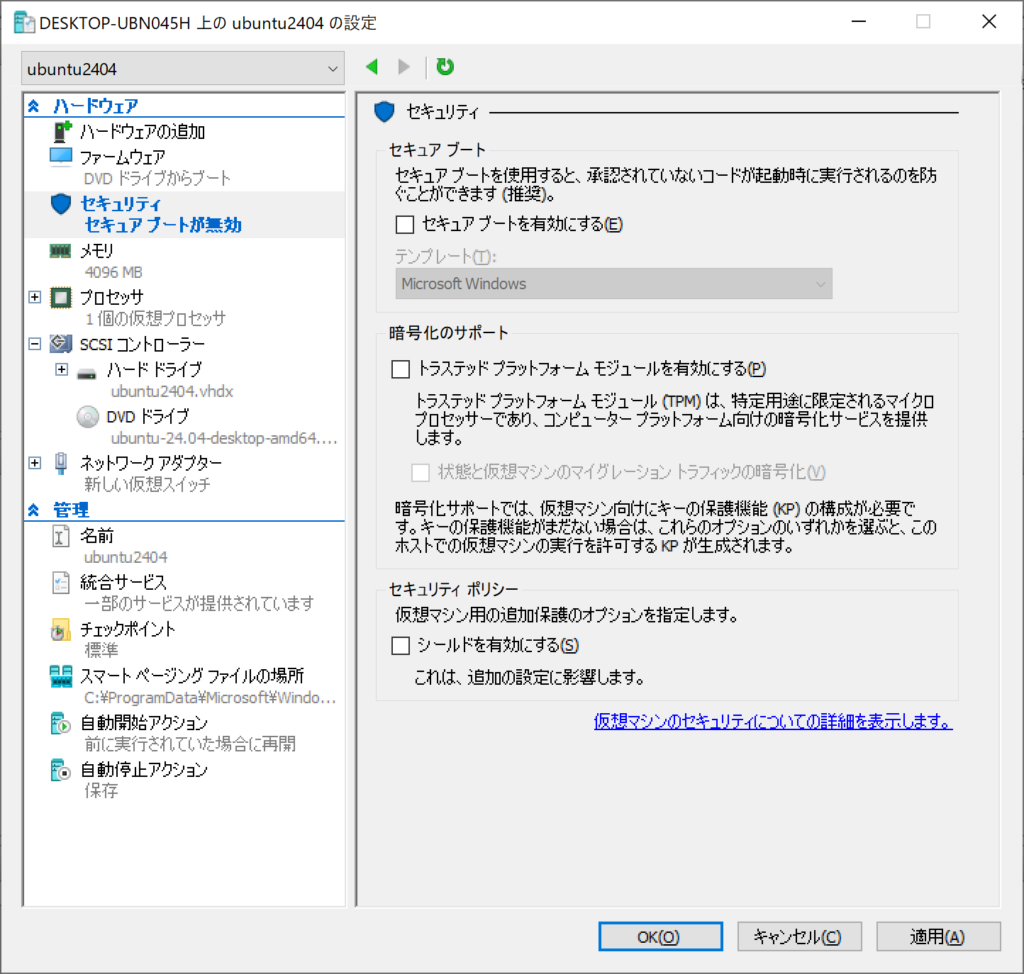Click the green refresh icon
This screenshot has height=974, width=1024.
pyautogui.click(x=445, y=67)
